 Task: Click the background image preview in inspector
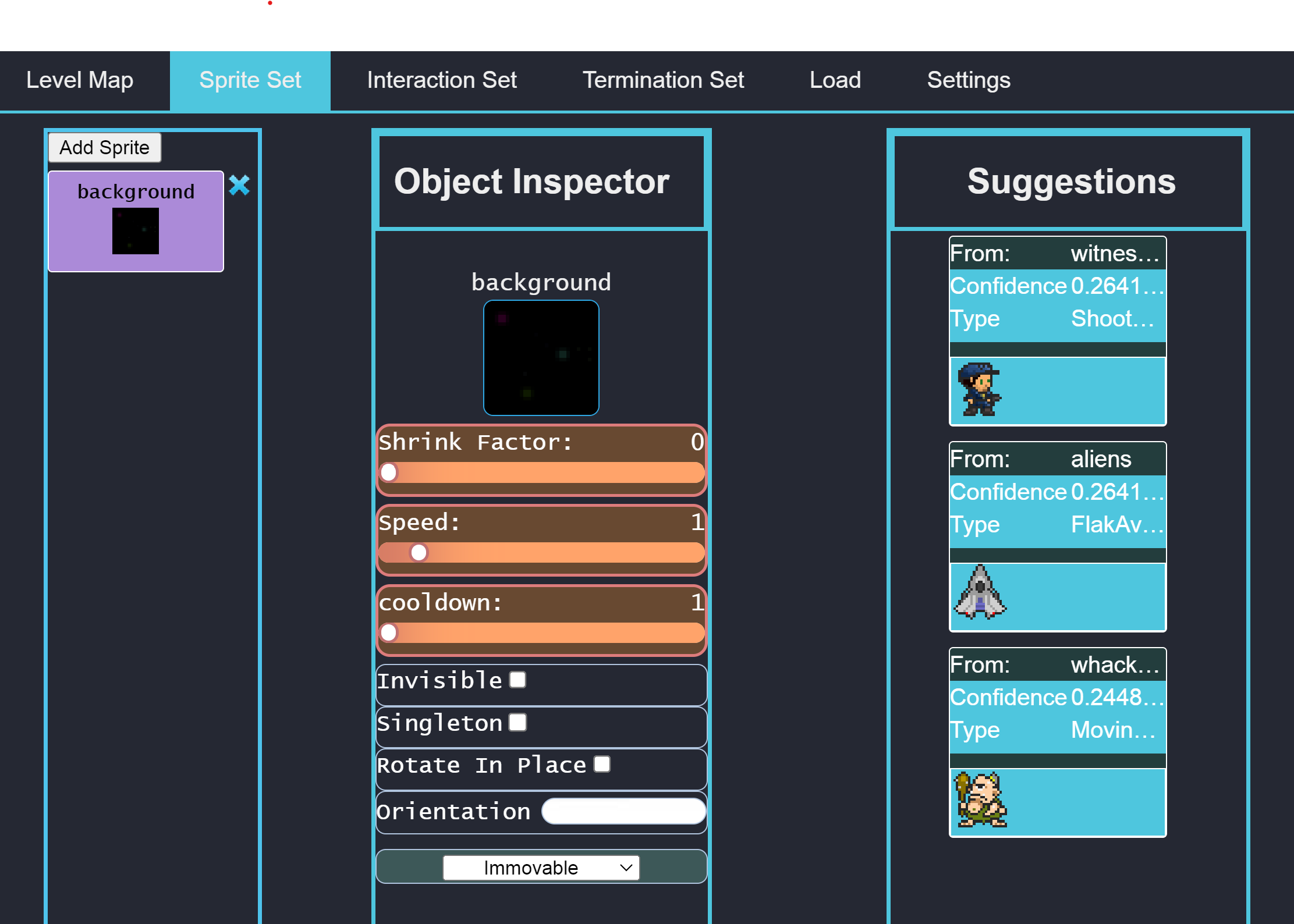tap(541, 358)
